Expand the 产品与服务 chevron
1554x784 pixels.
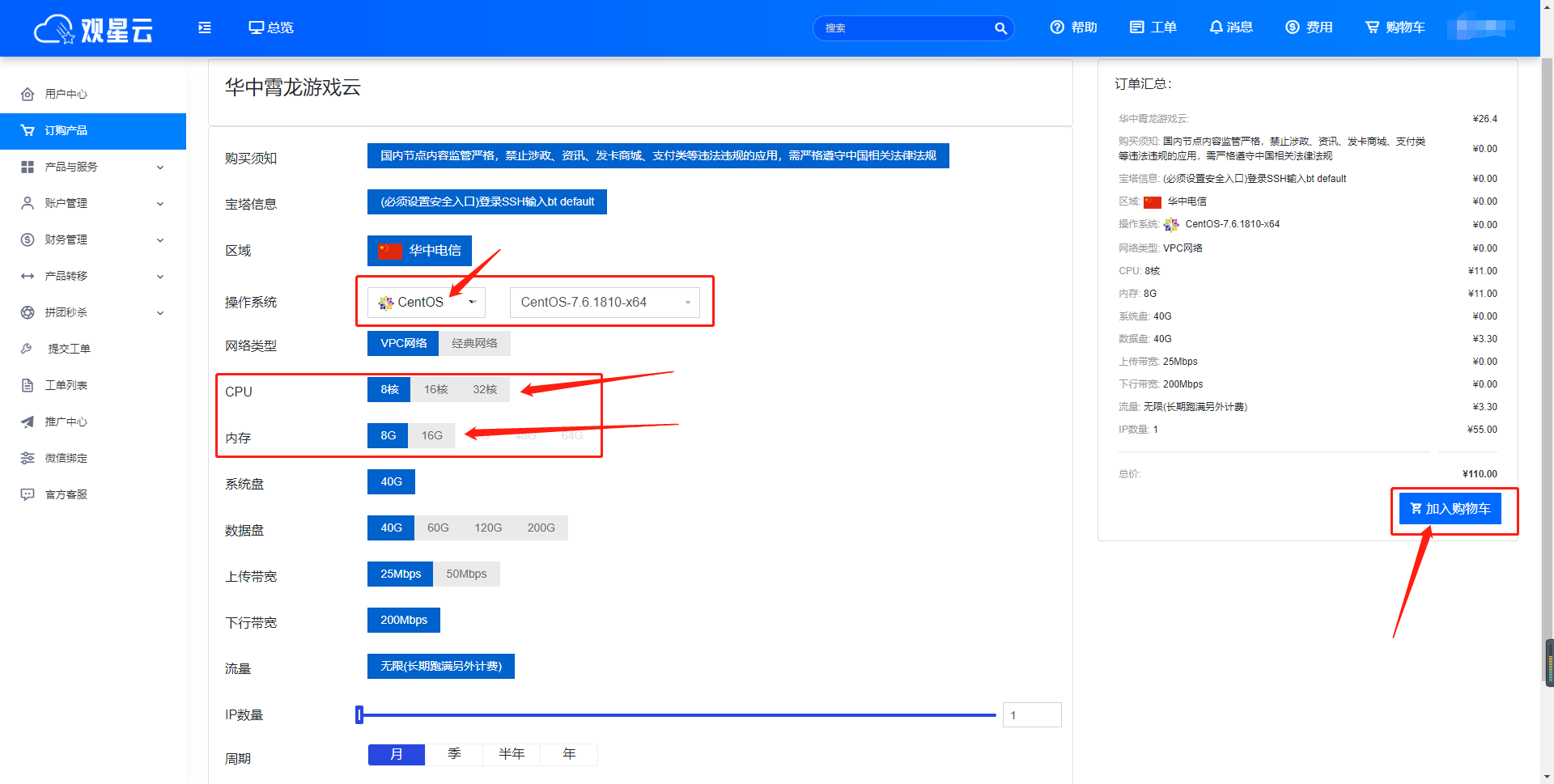tap(160, 167)
